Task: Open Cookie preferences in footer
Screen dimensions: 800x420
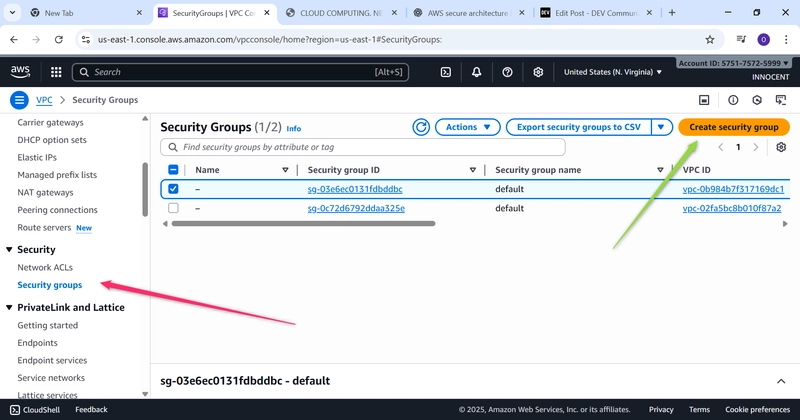Action: (757, 409)
